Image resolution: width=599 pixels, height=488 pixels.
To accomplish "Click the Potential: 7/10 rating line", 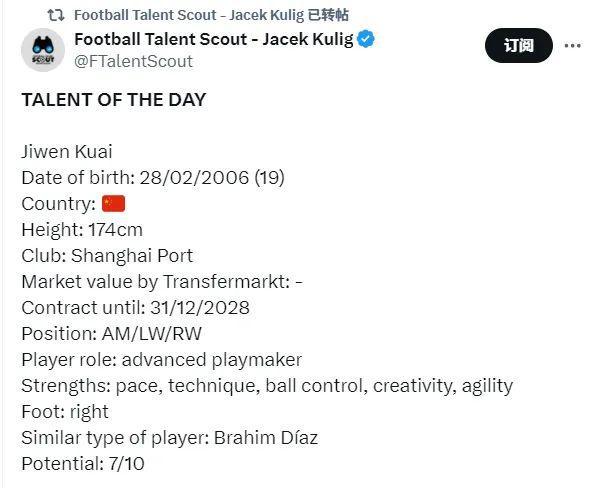I will pos(83,464).
